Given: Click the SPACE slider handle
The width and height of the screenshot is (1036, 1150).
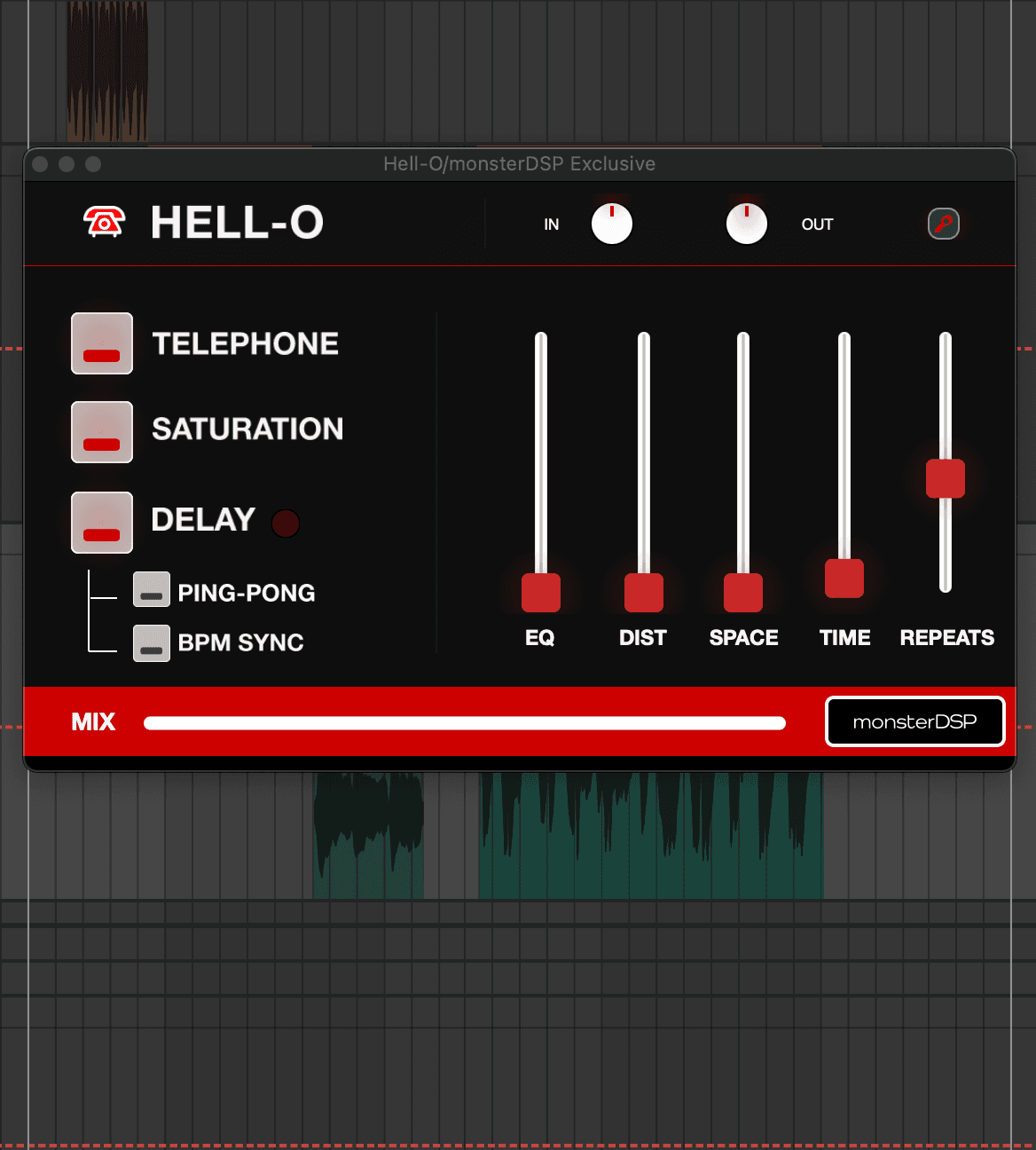Looking at the screenshot, I should 743,593.
